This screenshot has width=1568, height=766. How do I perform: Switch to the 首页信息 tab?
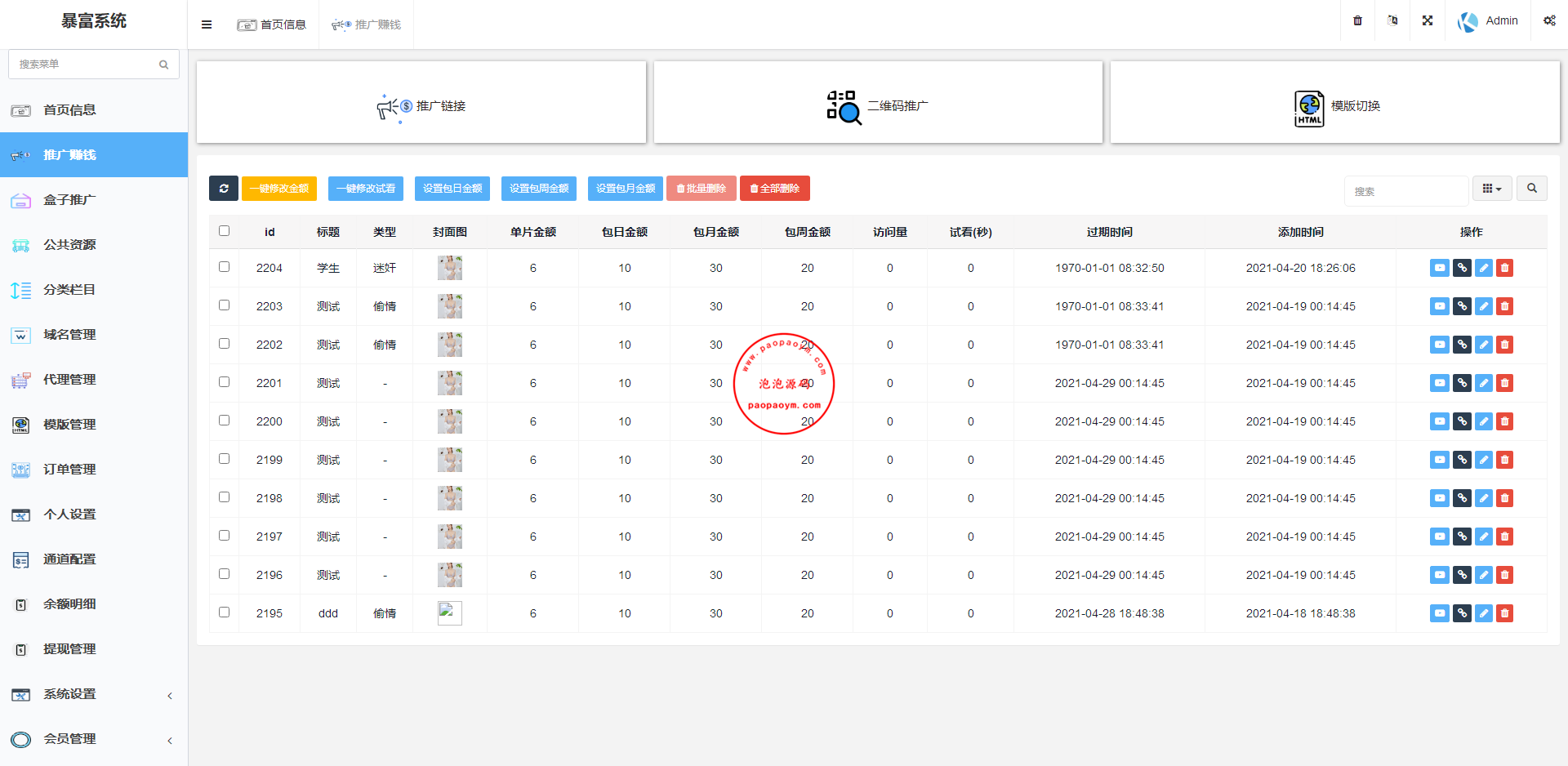(273, 24)
